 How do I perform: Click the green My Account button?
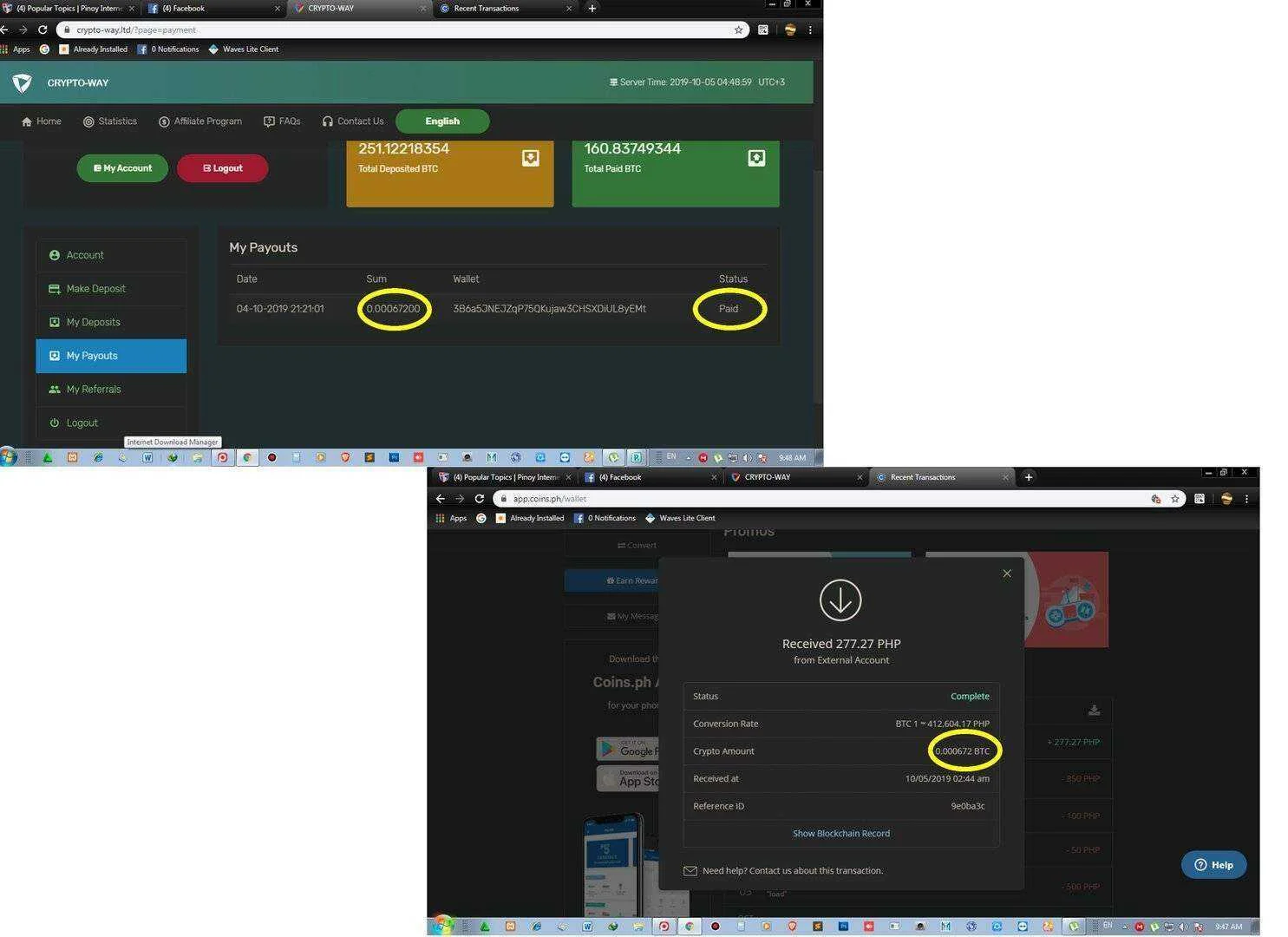pyautogui.click(x=122, y=168)
